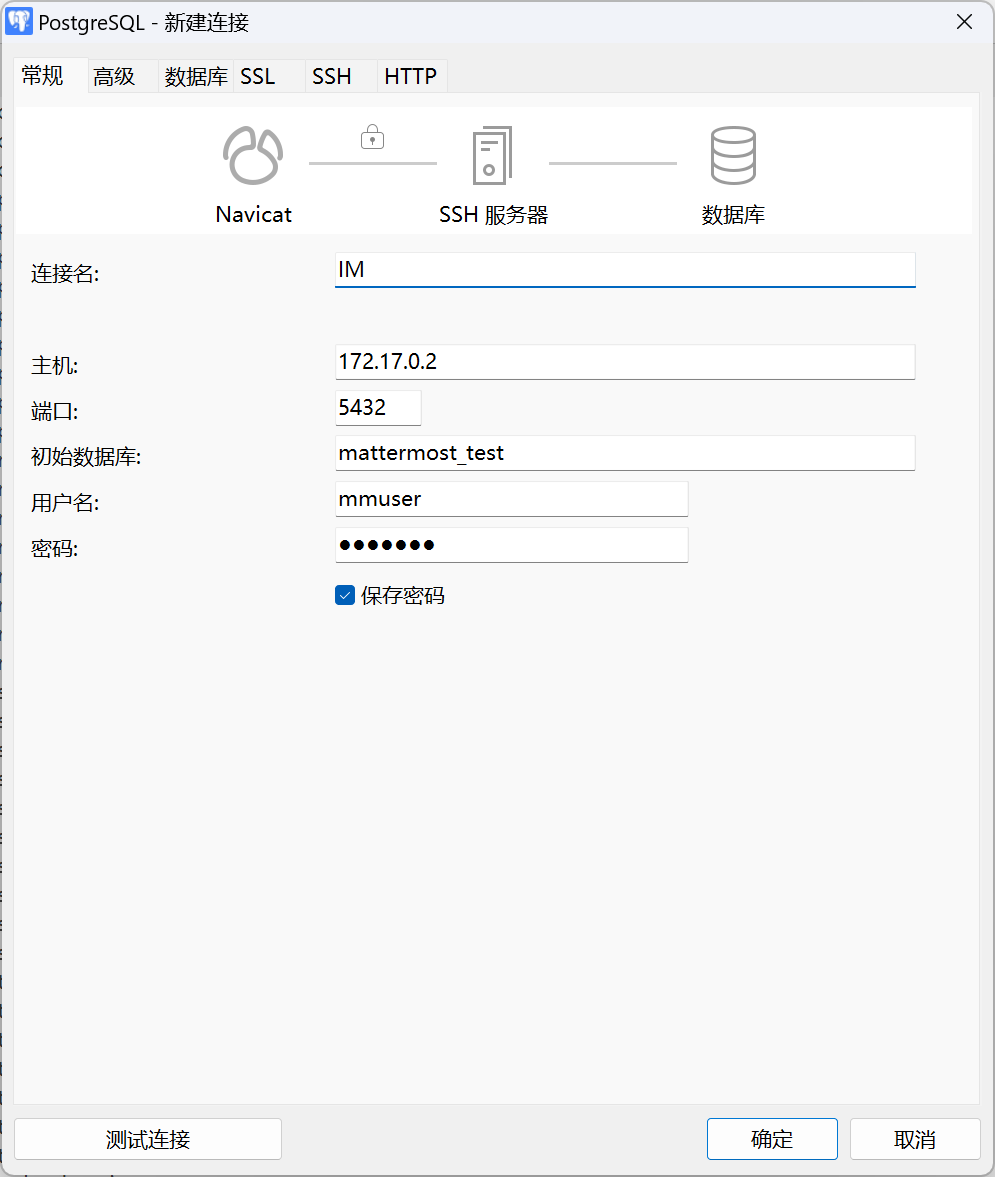
Task: Click the '密码:' label
Action: 55,549
